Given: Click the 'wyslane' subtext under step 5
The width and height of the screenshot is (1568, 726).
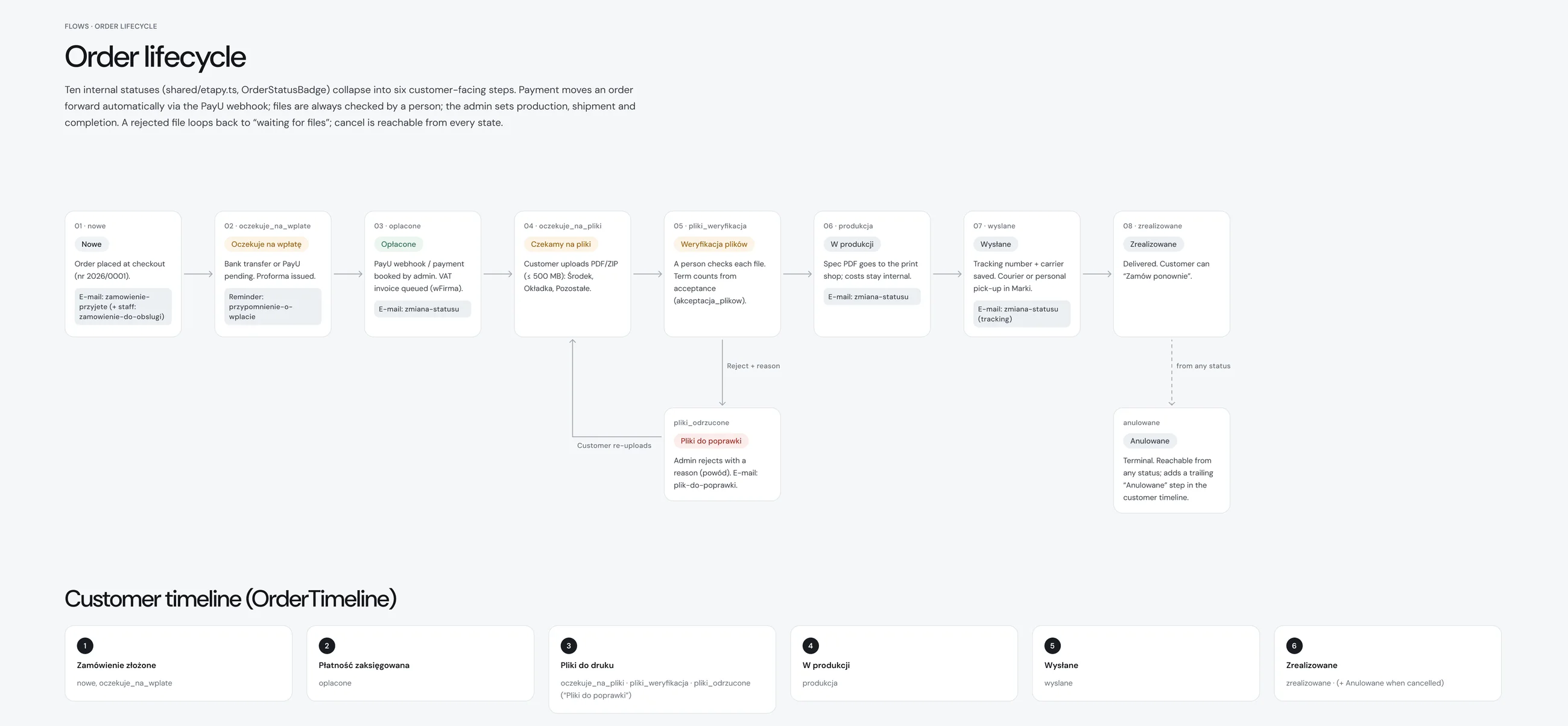Looking at the screenshot, I should tap(1058, 683).
